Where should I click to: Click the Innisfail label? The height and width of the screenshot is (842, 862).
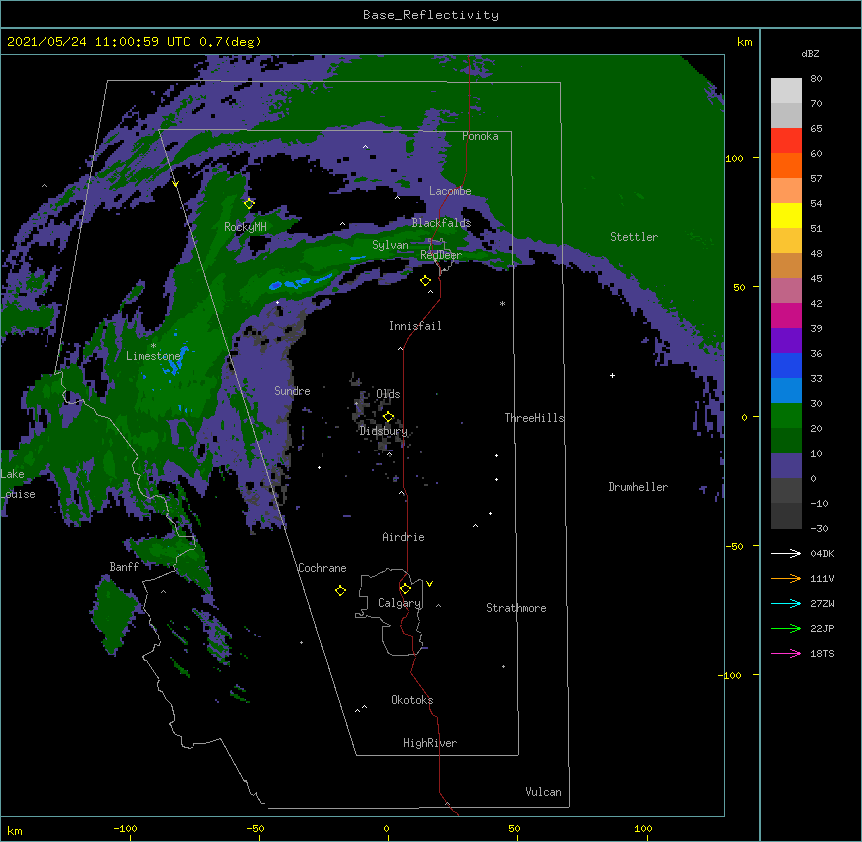pyautogui.click(x=415, y=326)
